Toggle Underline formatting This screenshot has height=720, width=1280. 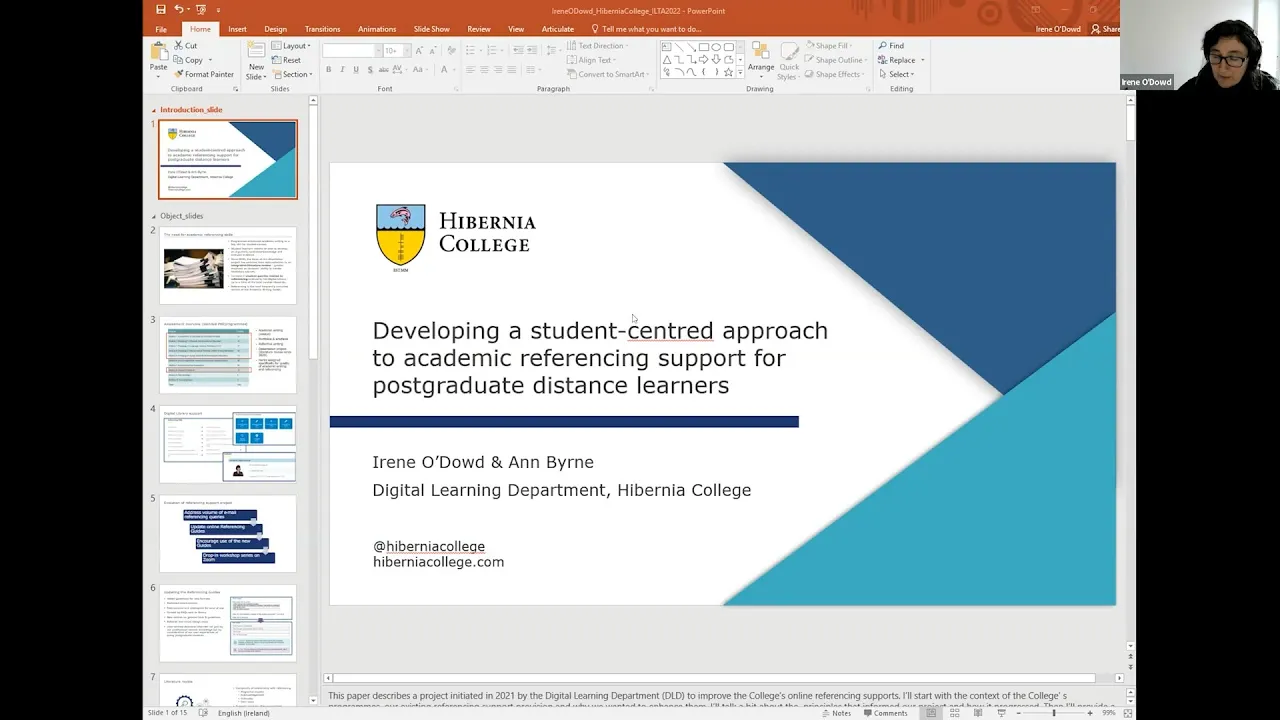[x=356, y=70]
